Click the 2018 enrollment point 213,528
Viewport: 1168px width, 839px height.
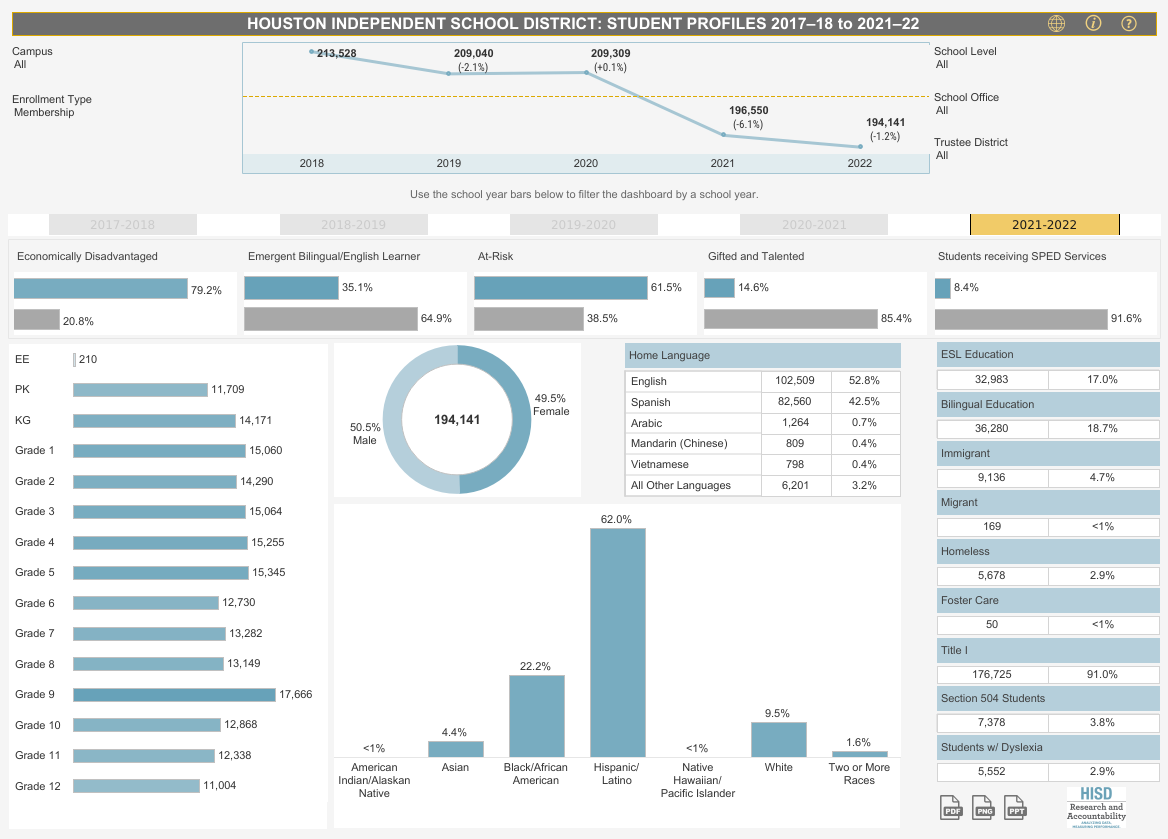[312, 51]
